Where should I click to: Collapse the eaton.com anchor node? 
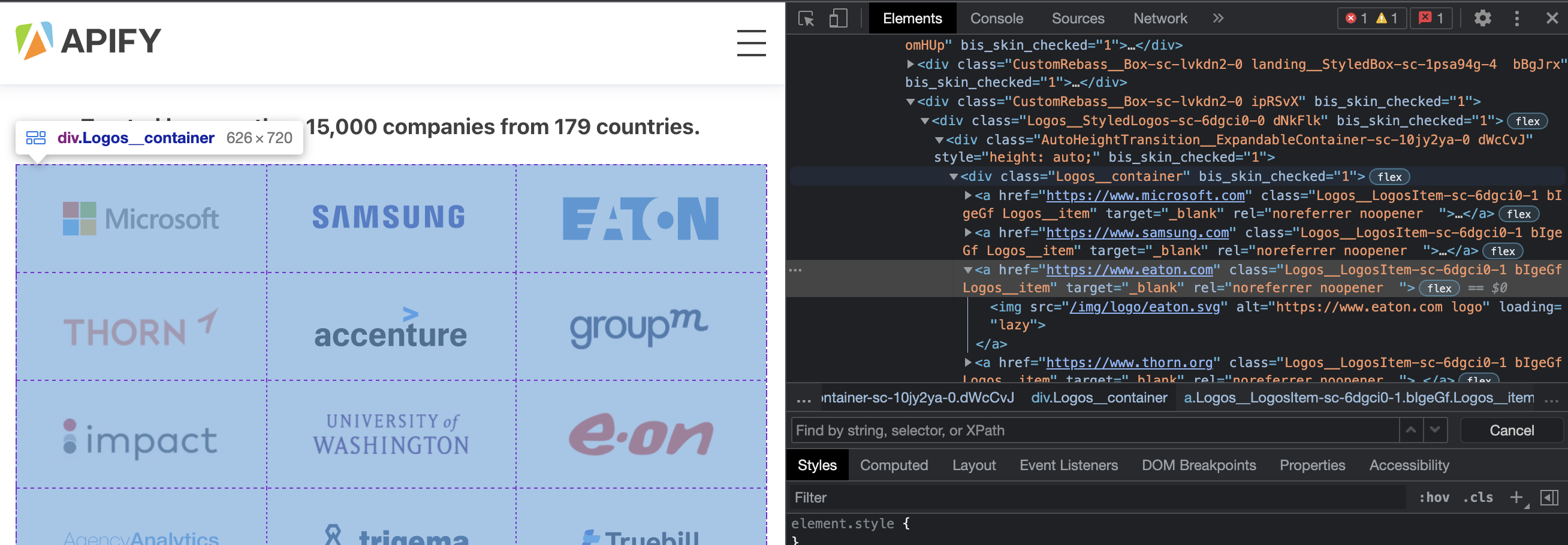click(x=968, y=270)
